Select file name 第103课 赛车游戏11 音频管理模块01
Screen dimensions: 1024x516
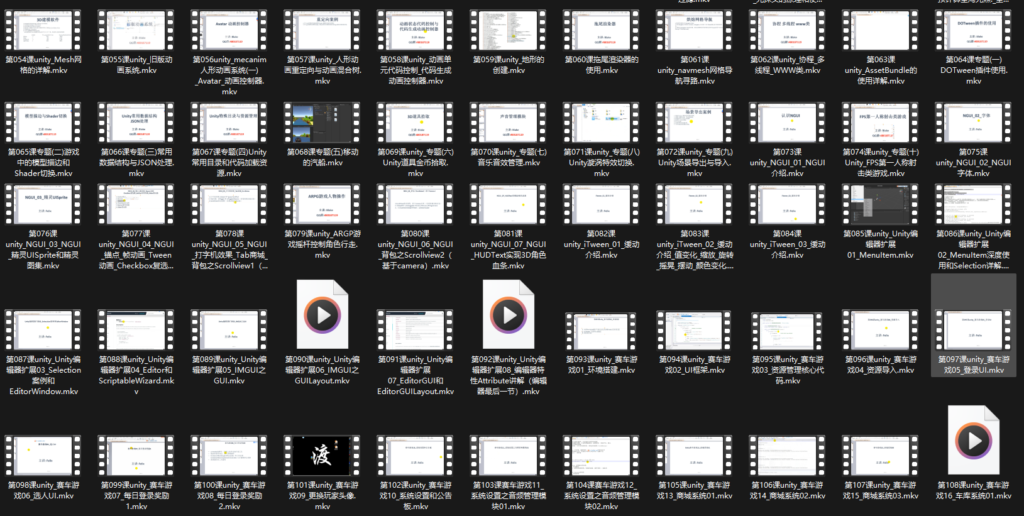point(508,496)
